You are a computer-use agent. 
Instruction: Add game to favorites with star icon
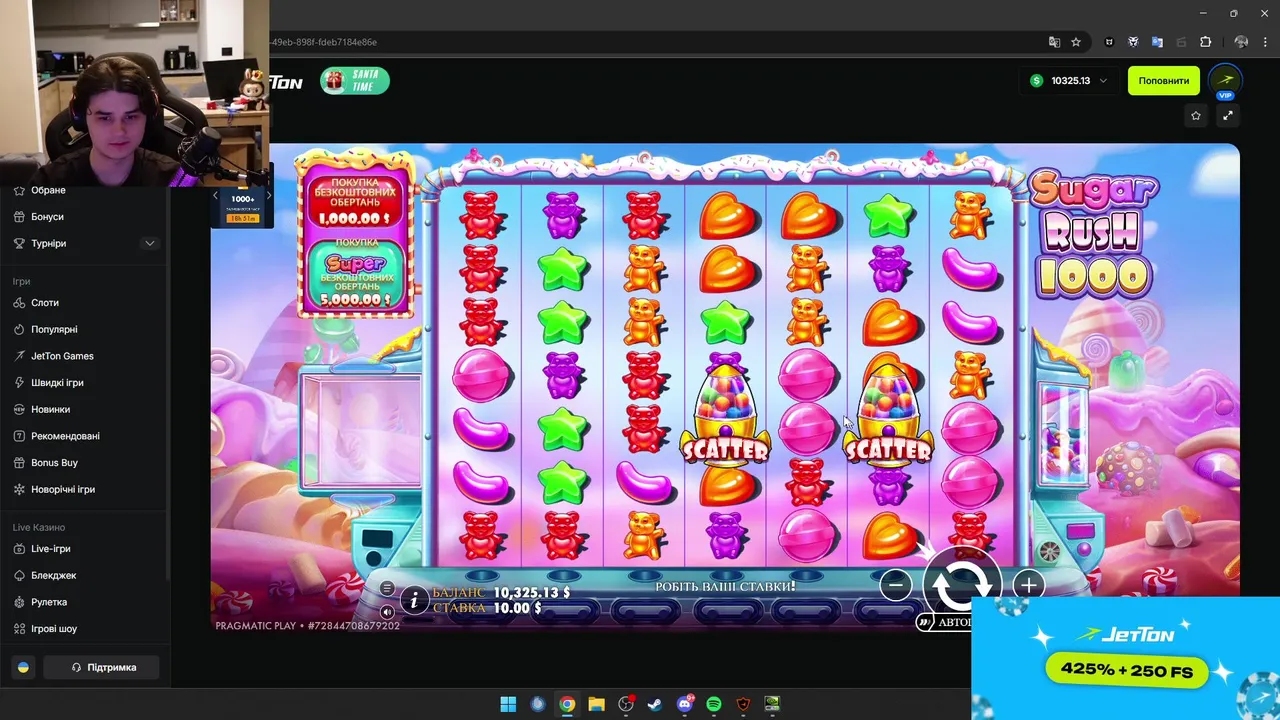point(1195,116)
